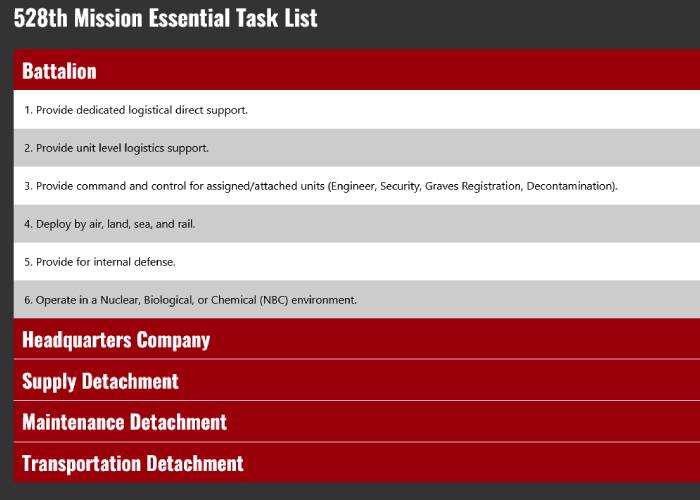Open the Maintenance Detachment section
This screenshot has width=700, height=500.
[124, 422]
